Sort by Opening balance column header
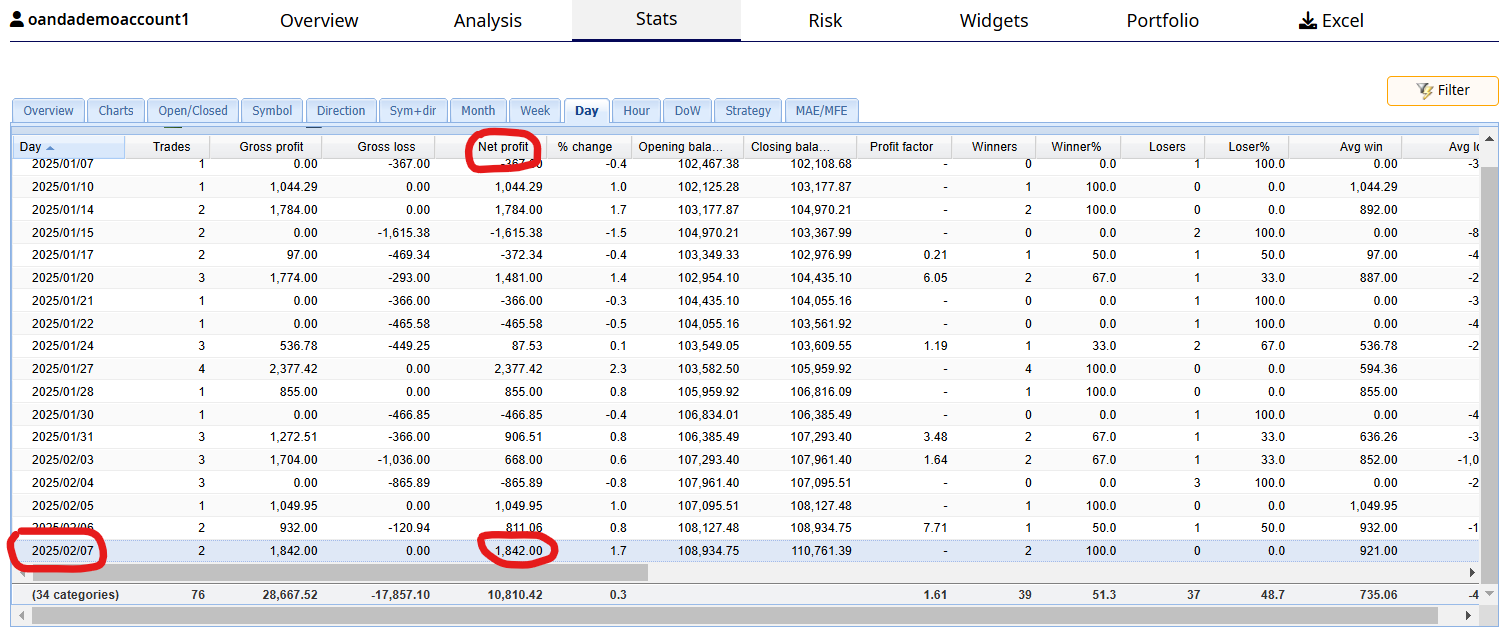Image resolution: width=1507 pixels, height=632 pixels. [688, 147]
